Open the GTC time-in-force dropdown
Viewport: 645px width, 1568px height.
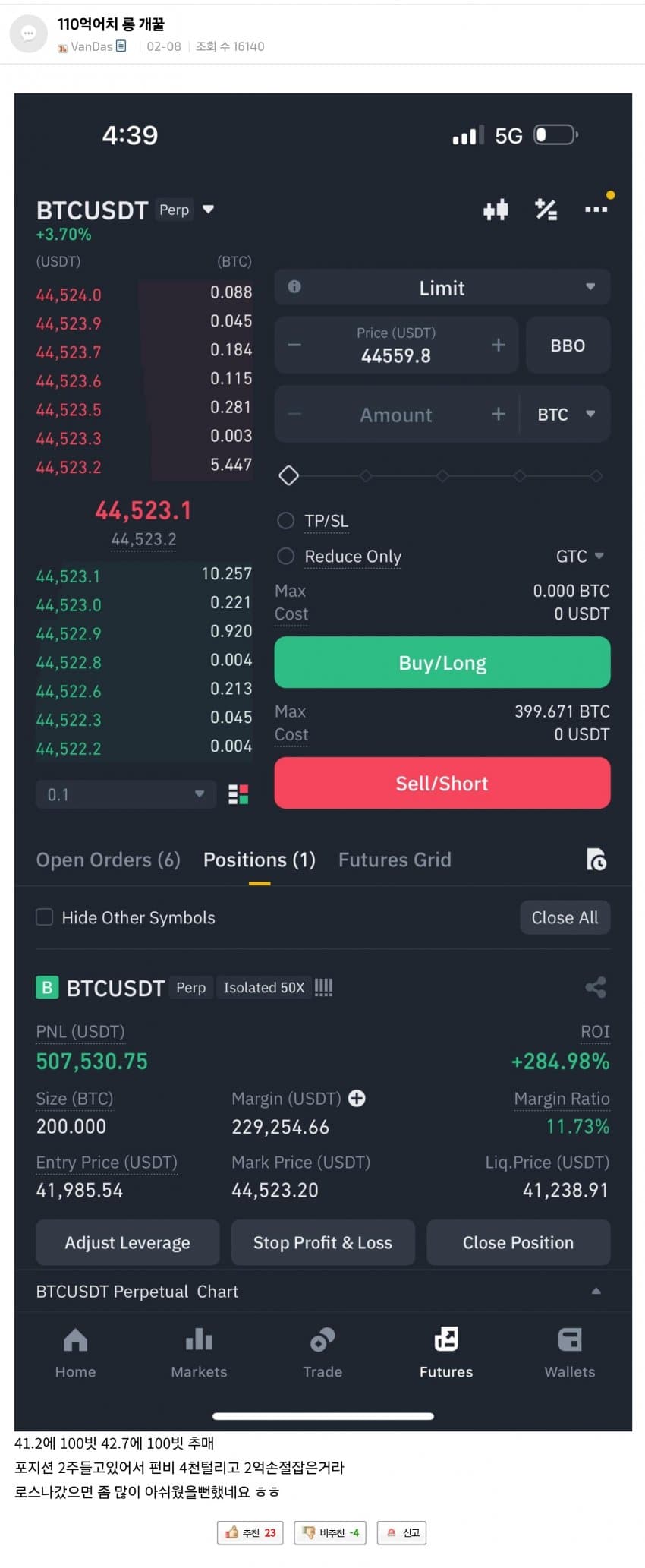pos(580,557)
